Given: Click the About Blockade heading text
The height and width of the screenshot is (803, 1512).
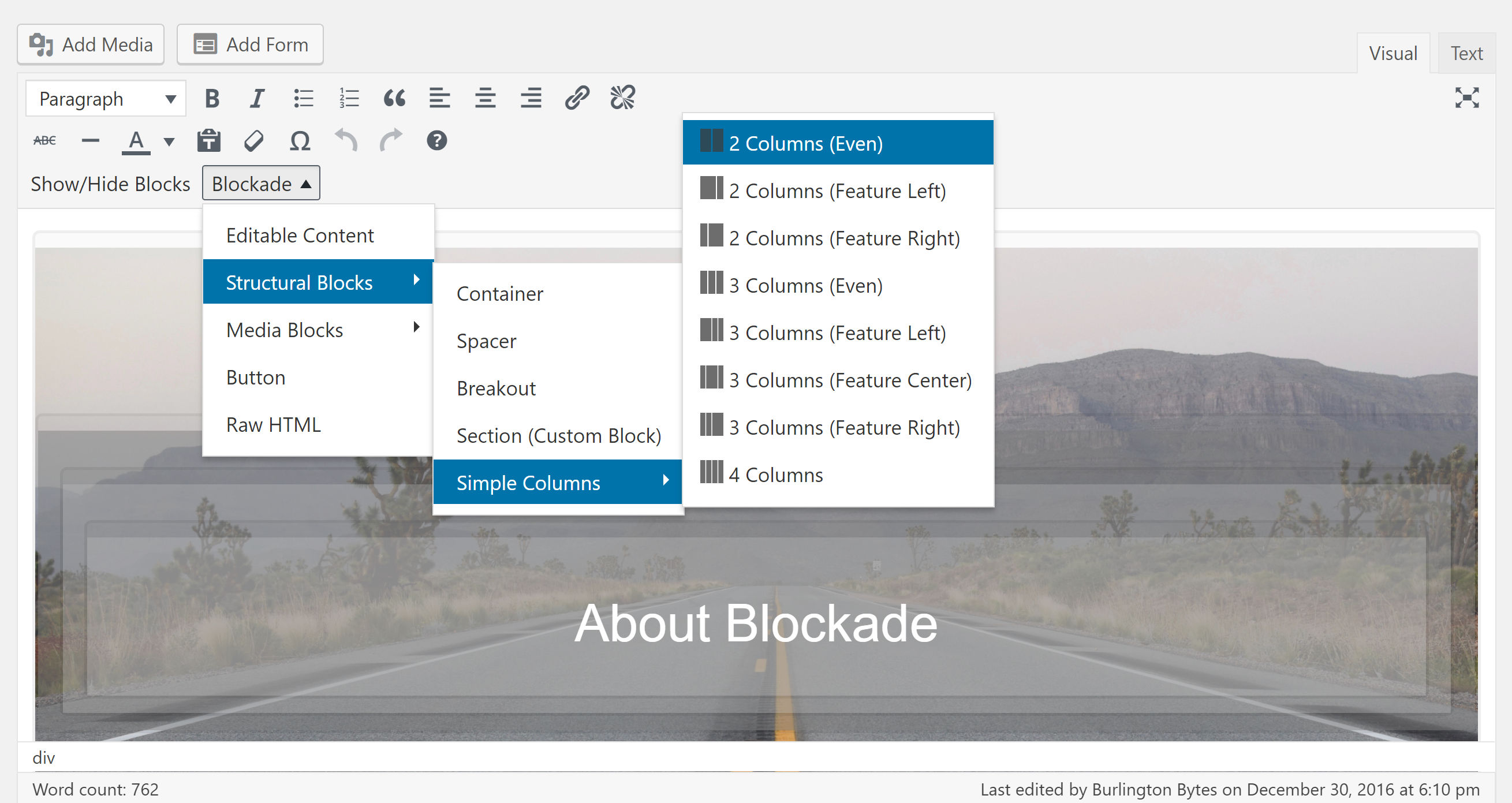Looking at the screenshot, I should tap(756, 623).
